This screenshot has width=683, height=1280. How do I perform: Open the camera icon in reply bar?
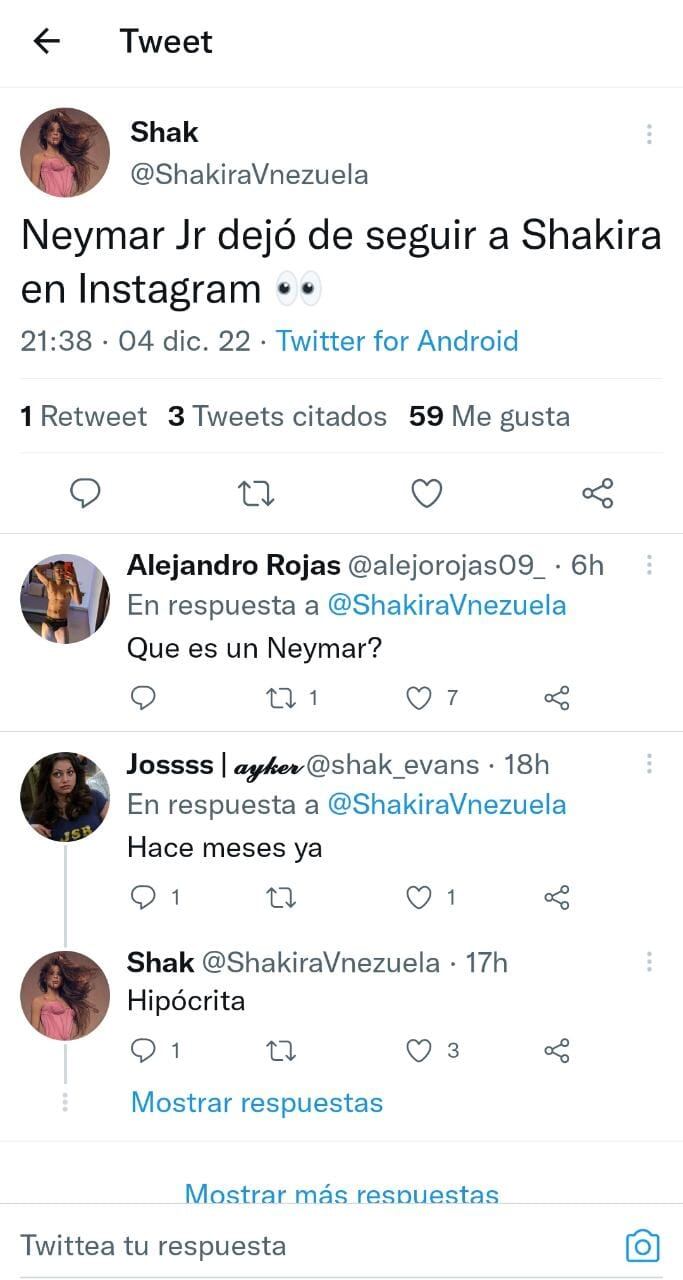click(x=642, y=1245)
